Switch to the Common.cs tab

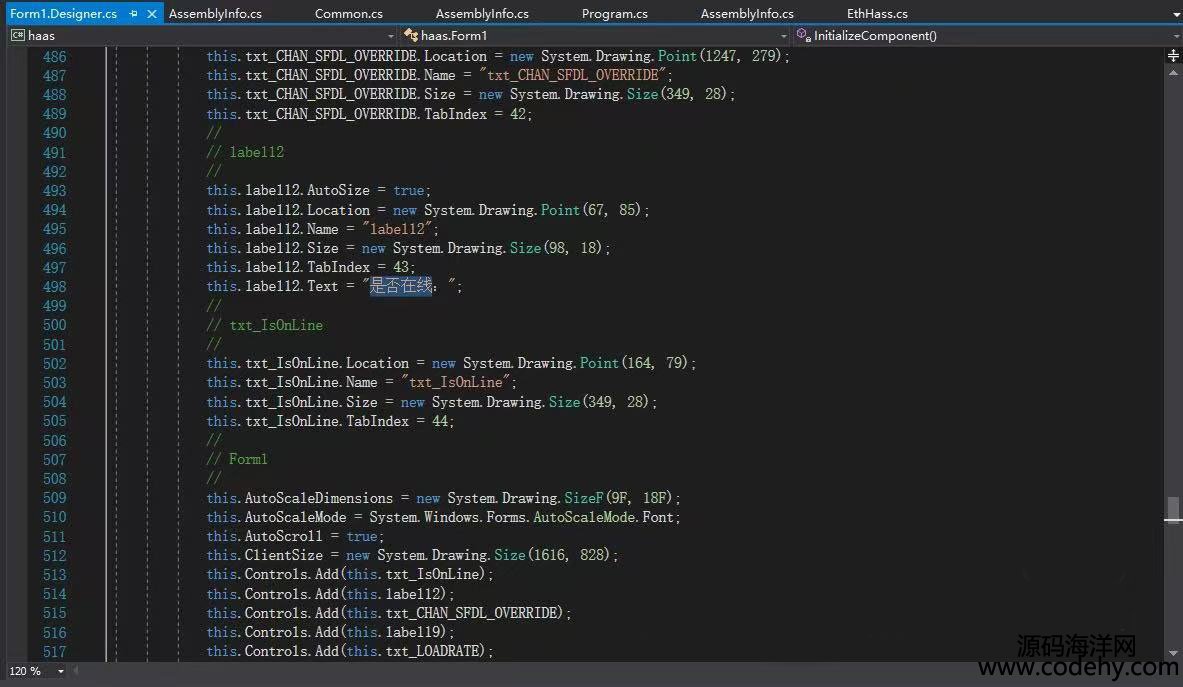point(349,14)
